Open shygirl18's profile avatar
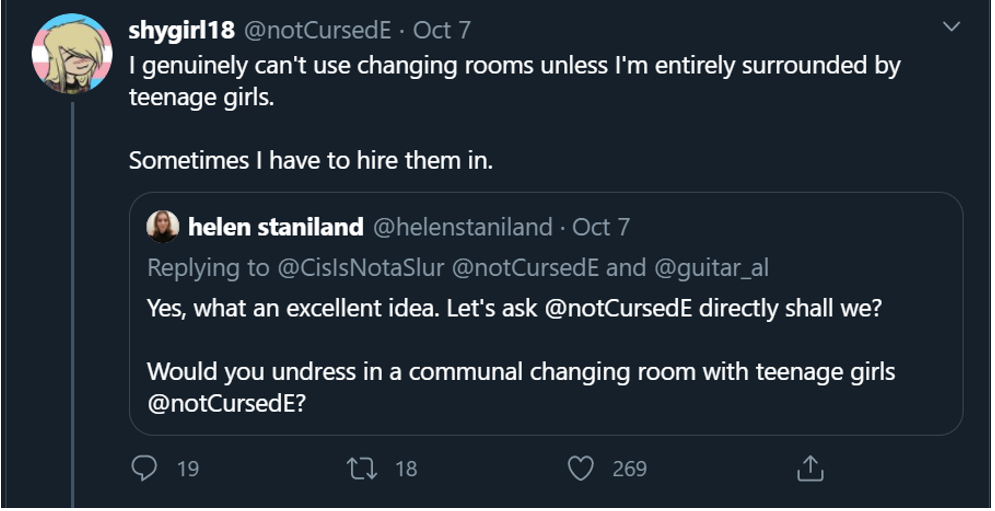This screenshot has width=995, height=511. tap(72, 53)
